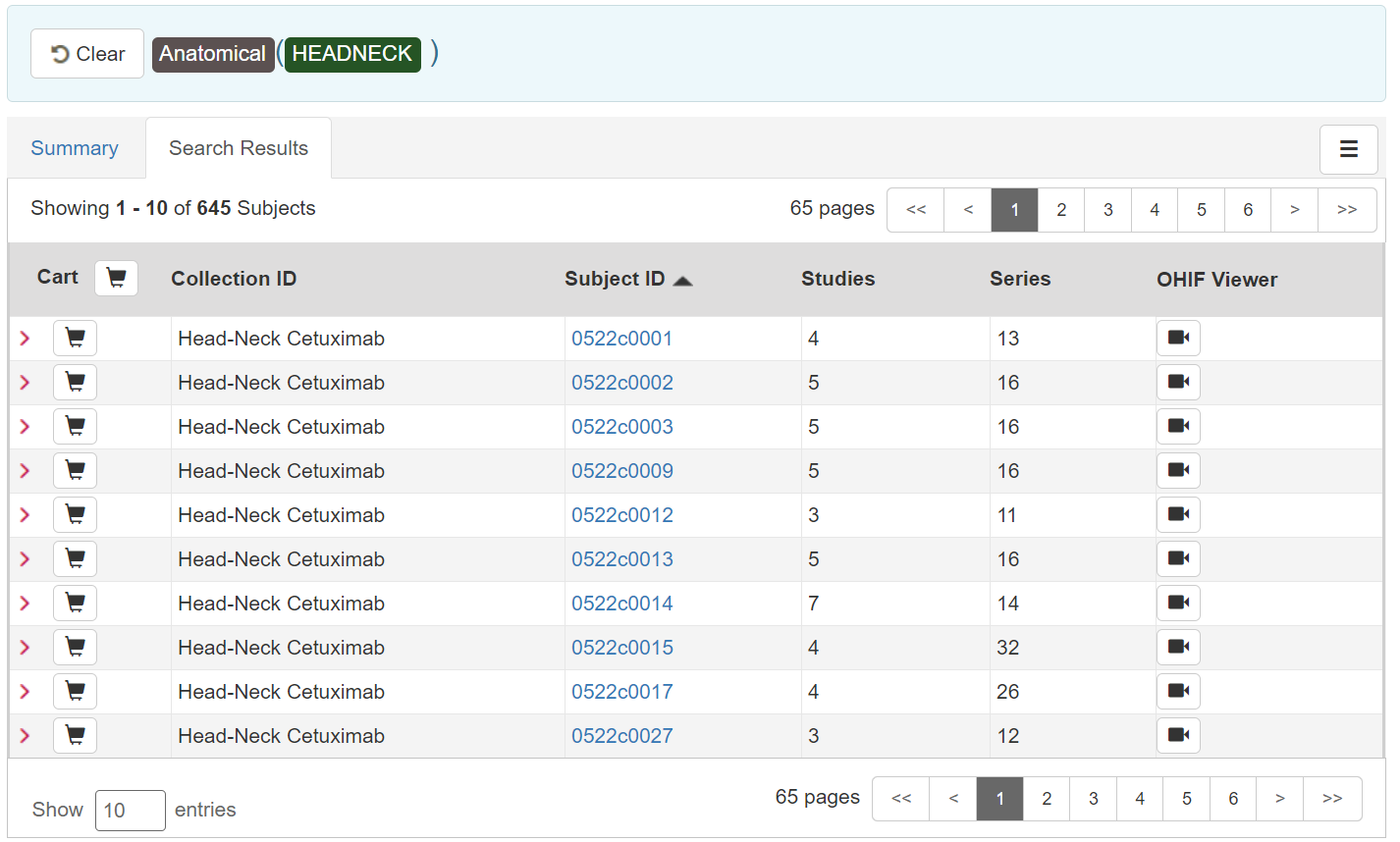Image resolution: width=1400 pixels, height=842 pixels.
Task: Open OHIF viewer for subject 0522c0017
Action: coord(1178,692)
